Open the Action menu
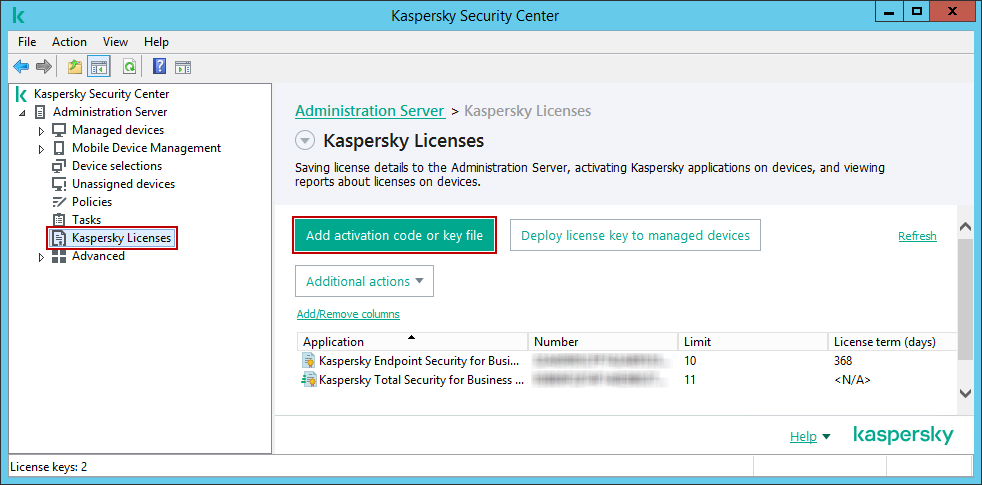982x485 pixels. click(x=69, y=42)
